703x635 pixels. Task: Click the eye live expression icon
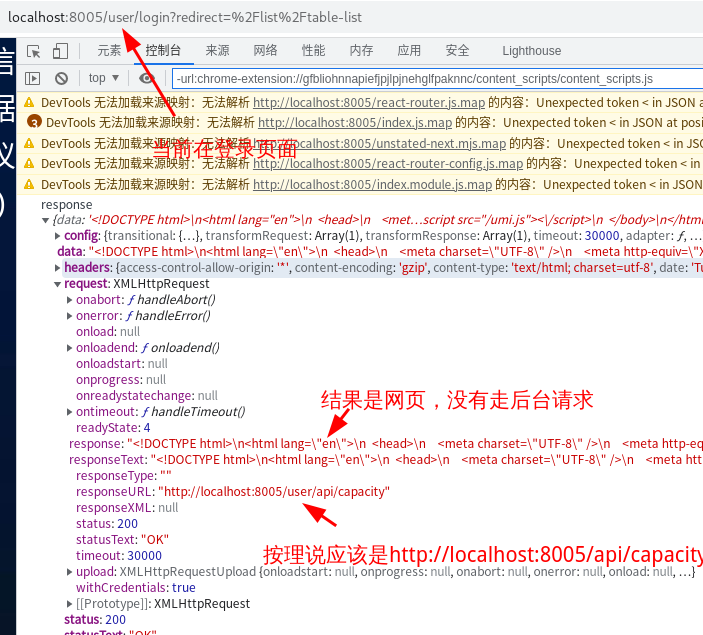[146, 78]
